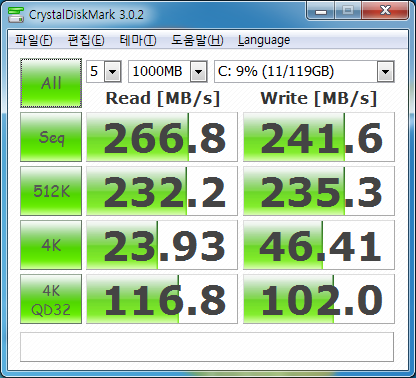Click the Read [MB/s] column header
416x378 pixels.
coord(163,98)
